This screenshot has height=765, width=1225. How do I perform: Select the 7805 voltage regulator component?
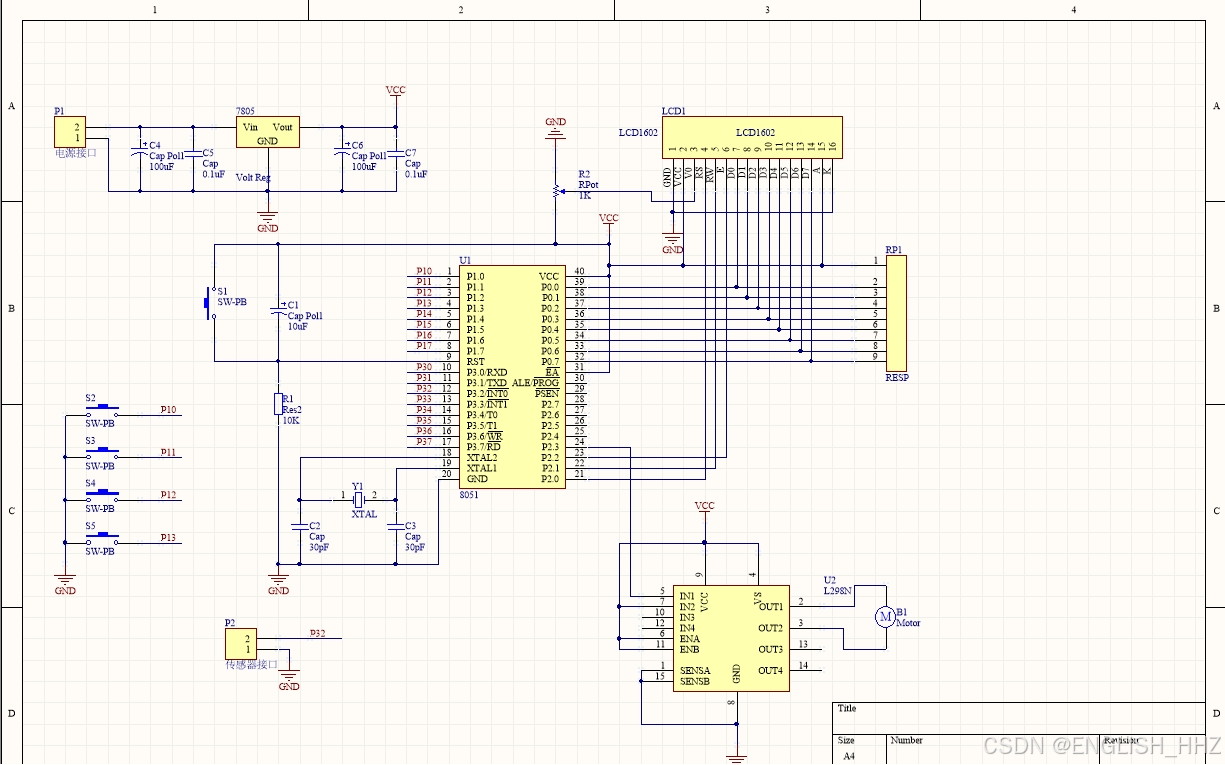(267, 132)
